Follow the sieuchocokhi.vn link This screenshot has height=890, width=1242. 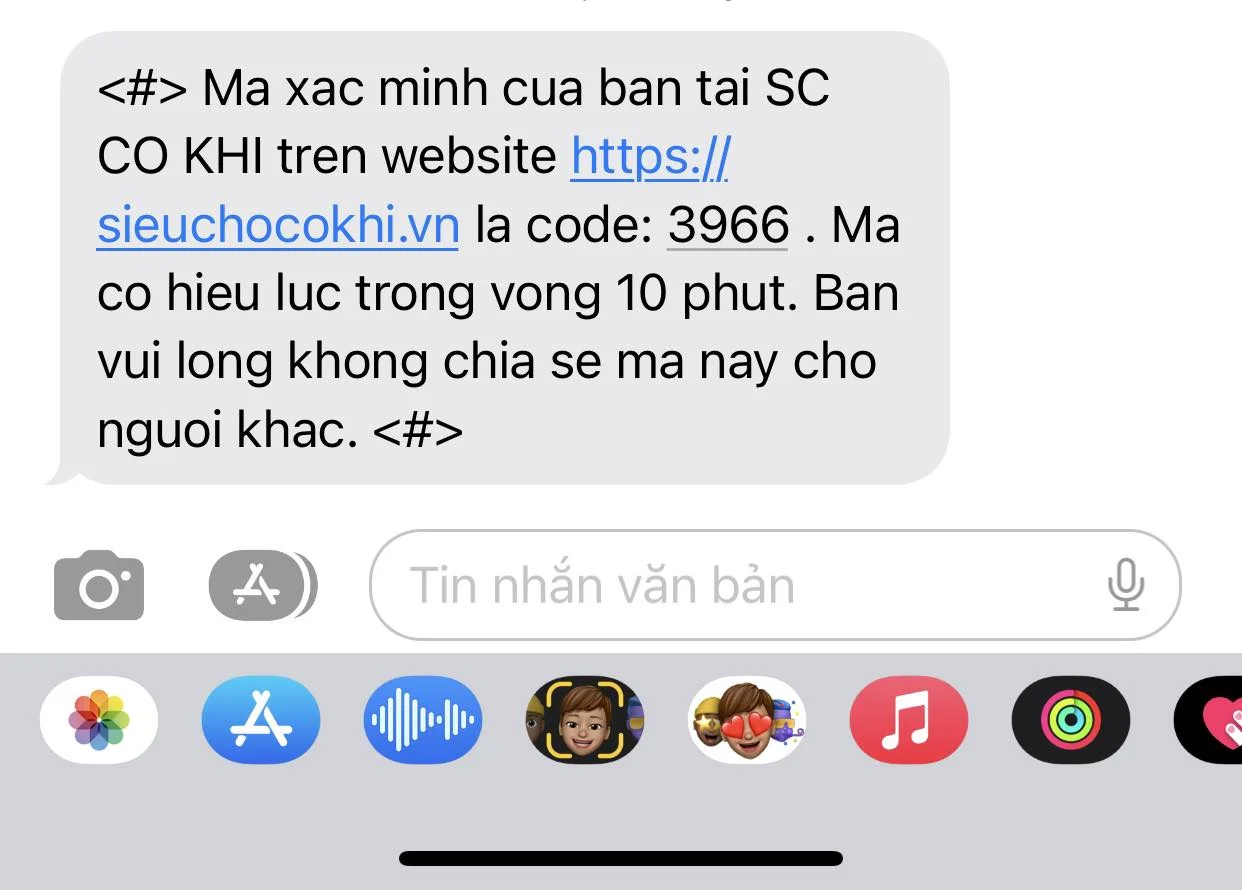pos(278,224)
